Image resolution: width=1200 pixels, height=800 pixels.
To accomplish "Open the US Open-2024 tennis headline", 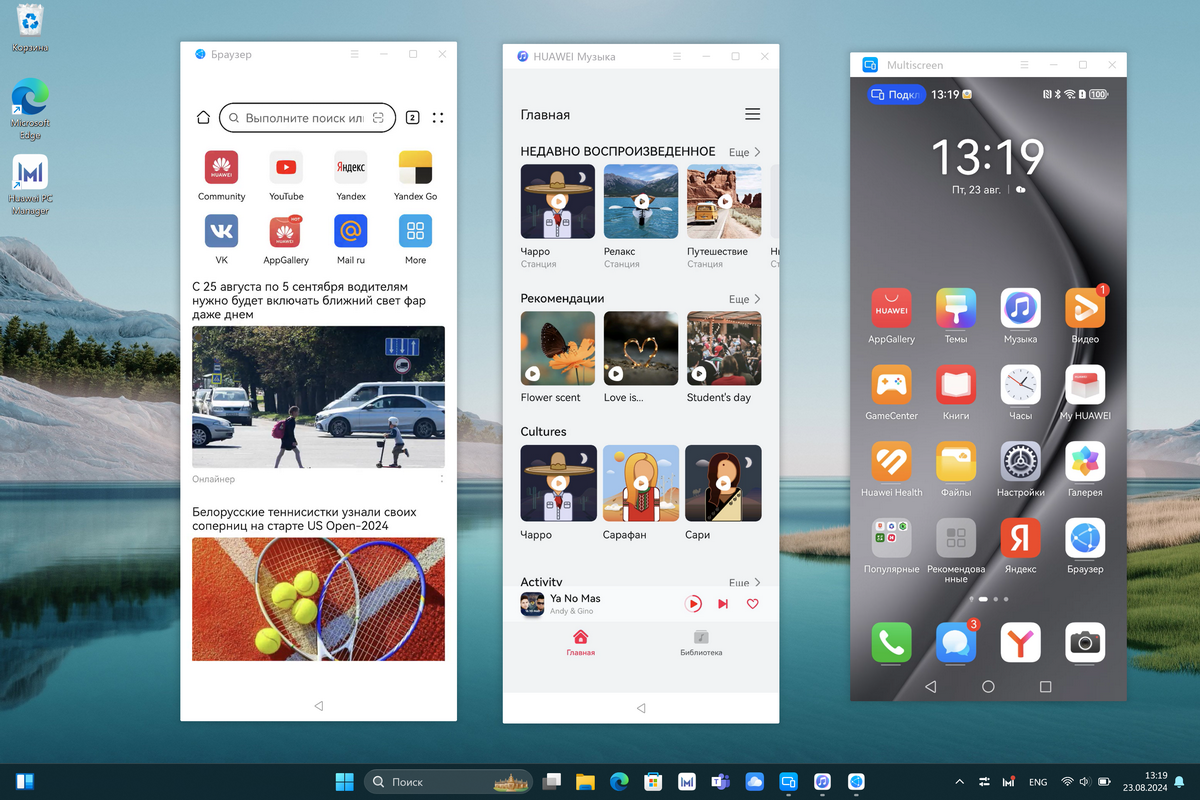I will 304,519.
